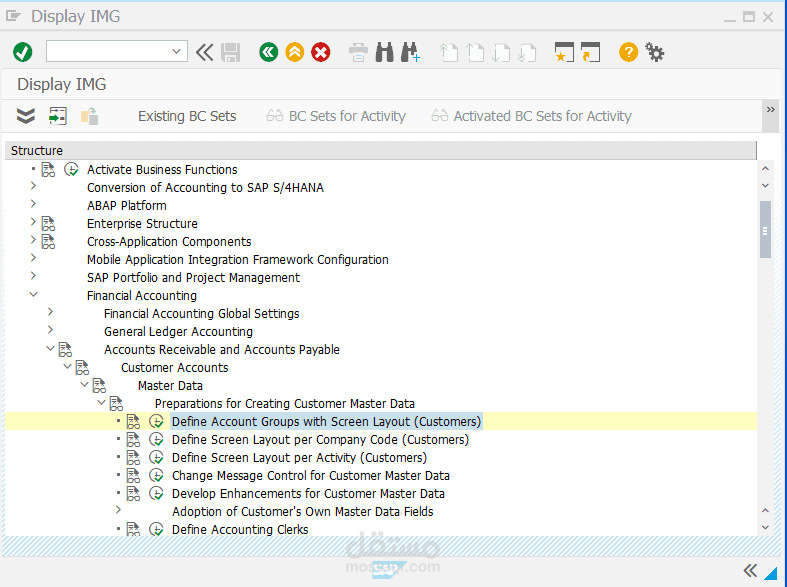Select Change Message Control for Customer Master Data
The image size is (787, 587).
(311, 476)
